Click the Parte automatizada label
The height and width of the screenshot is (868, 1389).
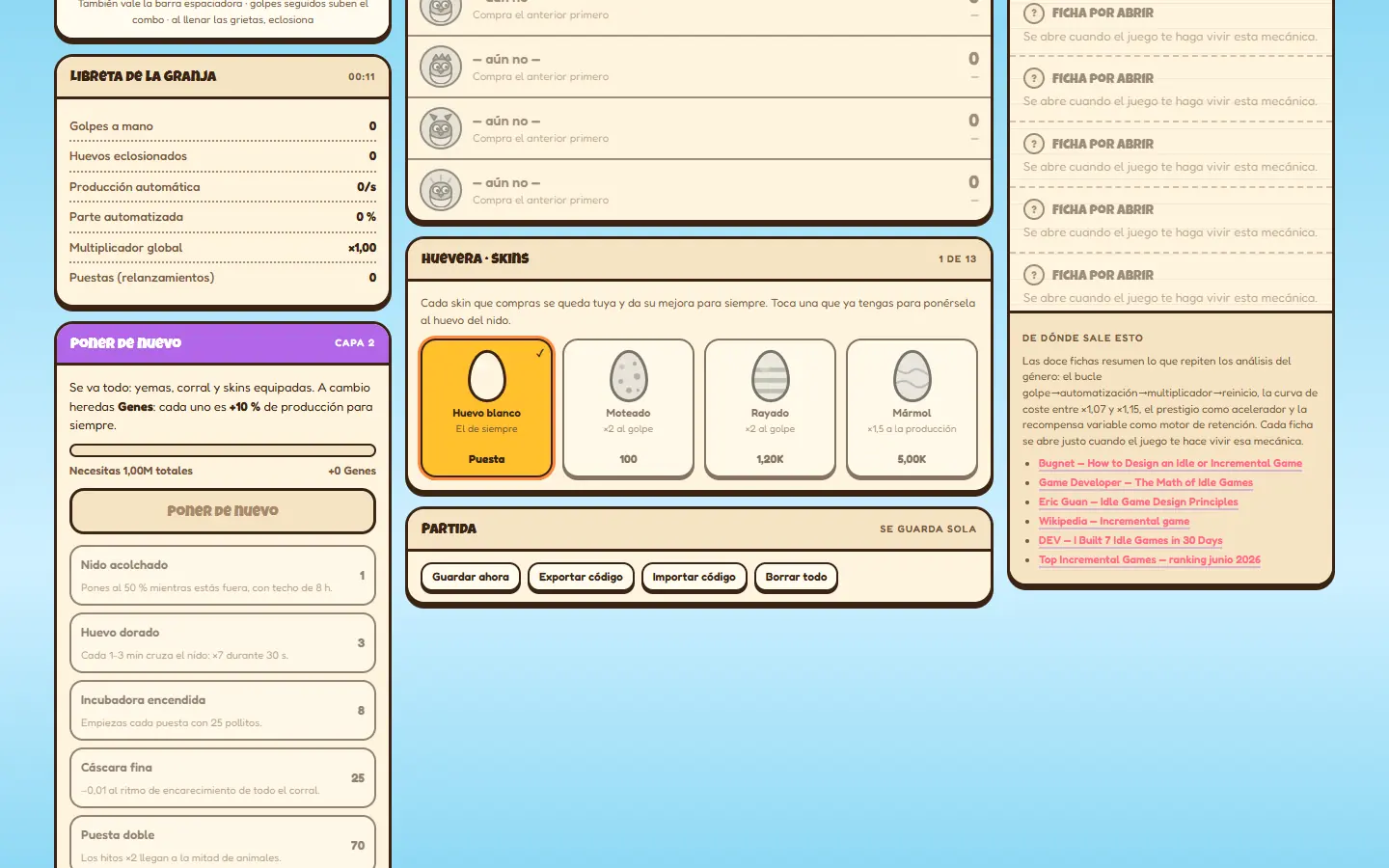point(126,217)
